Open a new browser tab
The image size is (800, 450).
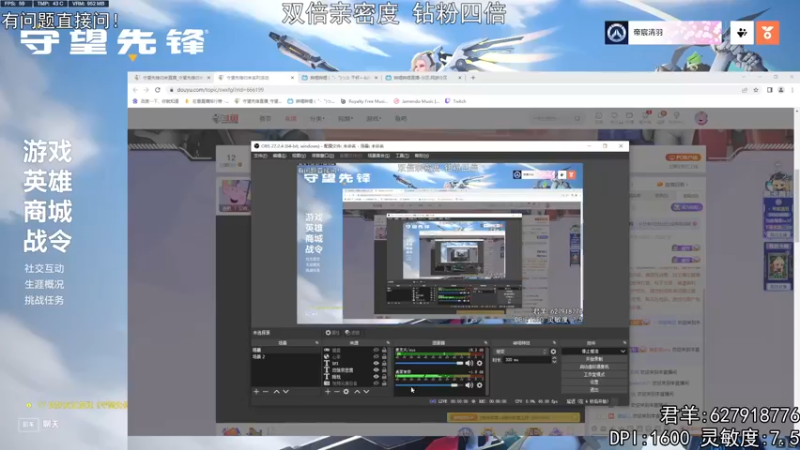473,78
